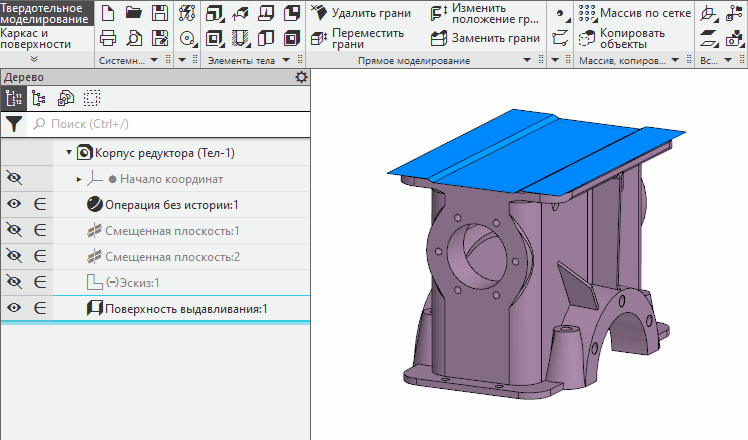Toggle visibility of Поверхность выдавливания:1
The width and height of the screenshot is (748, 440).
[14, 308]
